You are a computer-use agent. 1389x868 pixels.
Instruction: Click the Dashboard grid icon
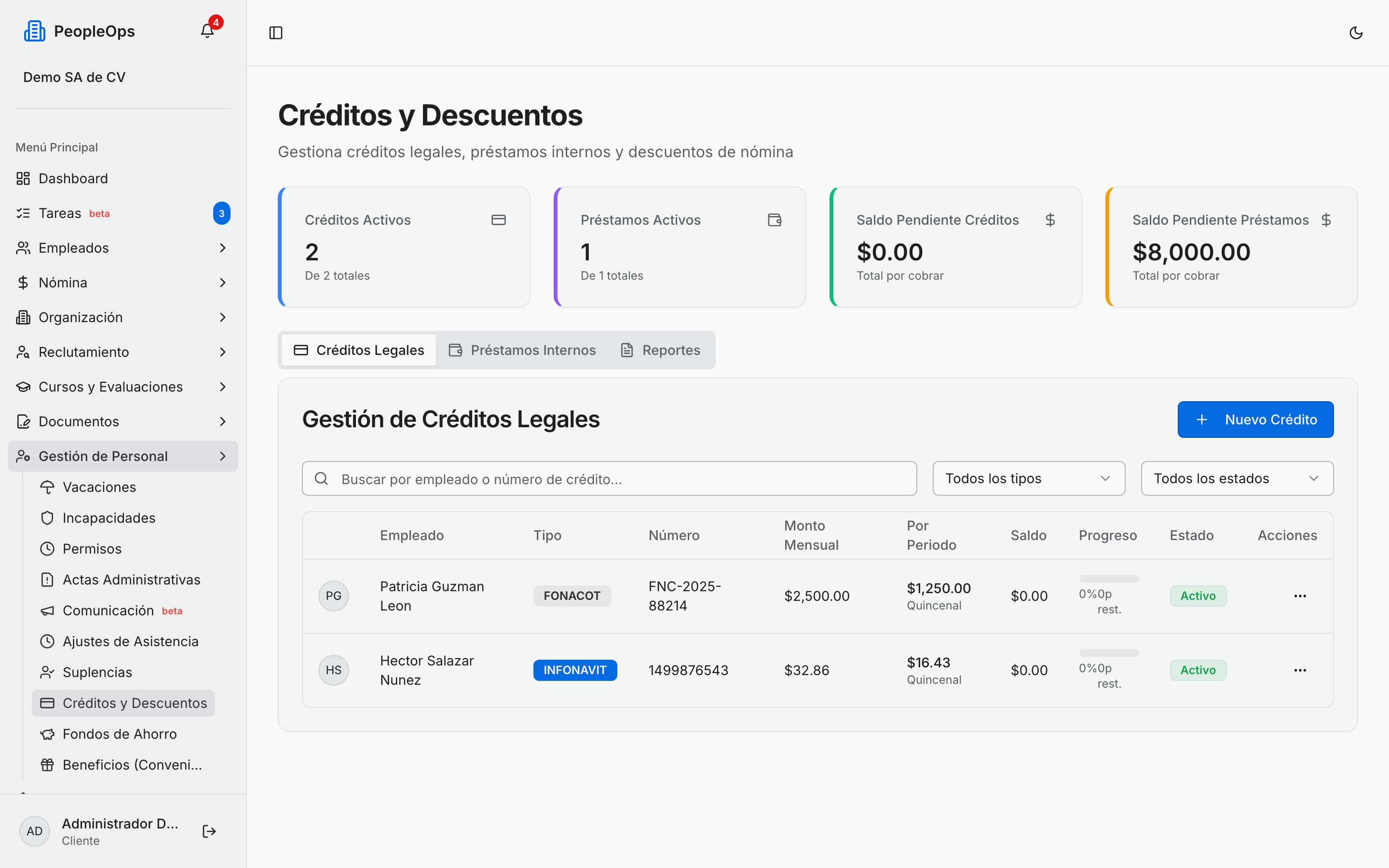(x=23, y=178)
